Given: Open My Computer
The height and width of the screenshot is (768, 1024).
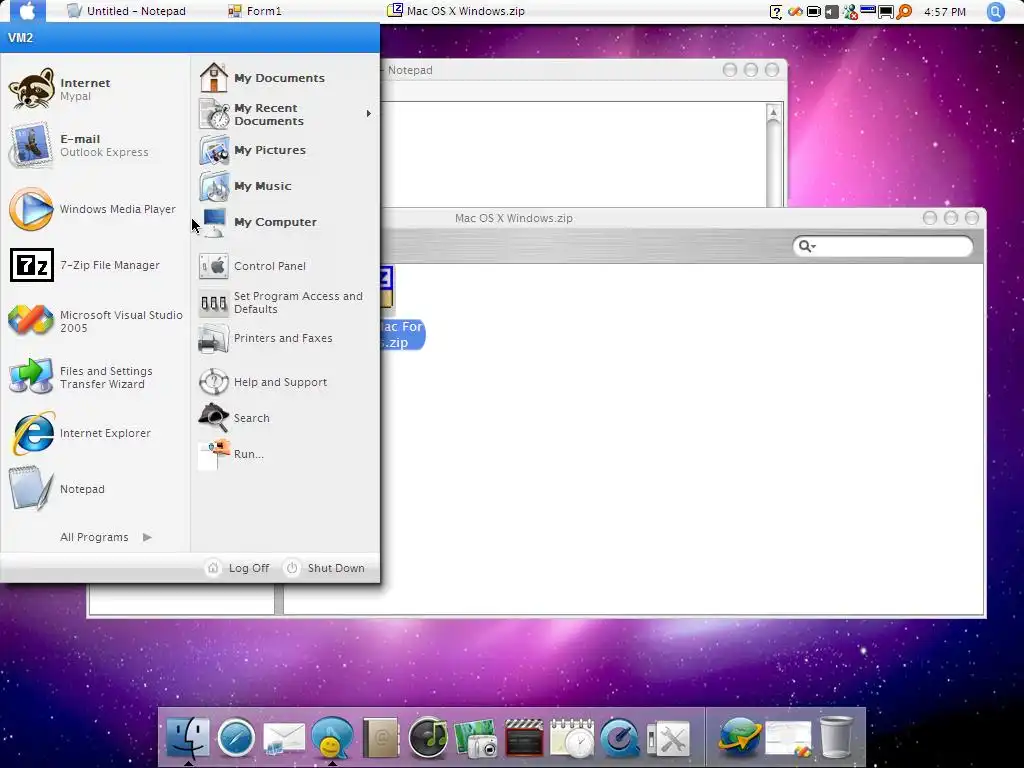Looking at the screenshot, I should click(285, 222).
